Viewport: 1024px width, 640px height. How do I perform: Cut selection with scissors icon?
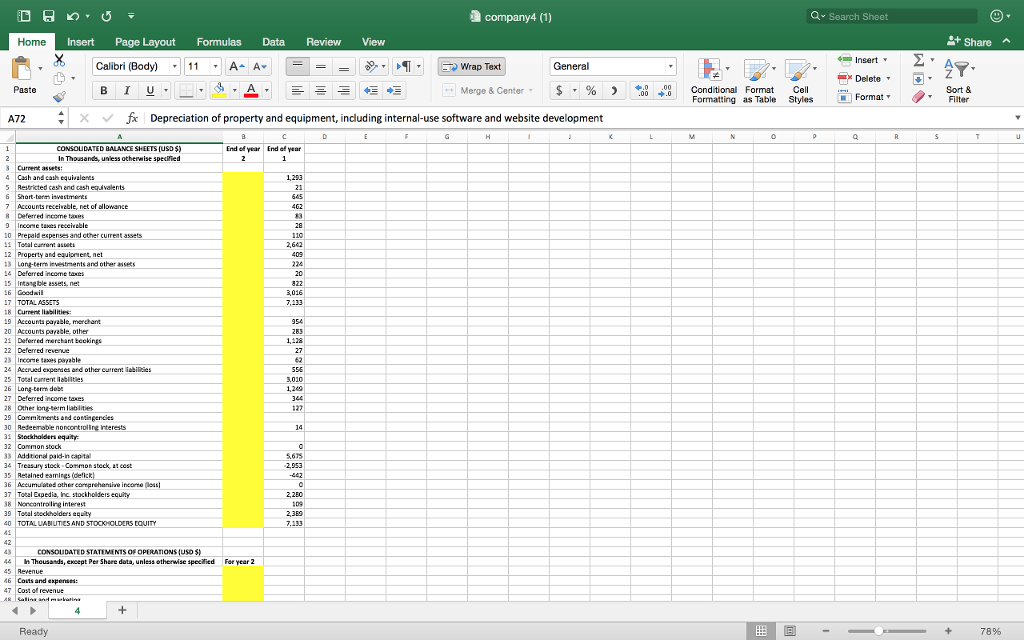[x=59, y=60]
